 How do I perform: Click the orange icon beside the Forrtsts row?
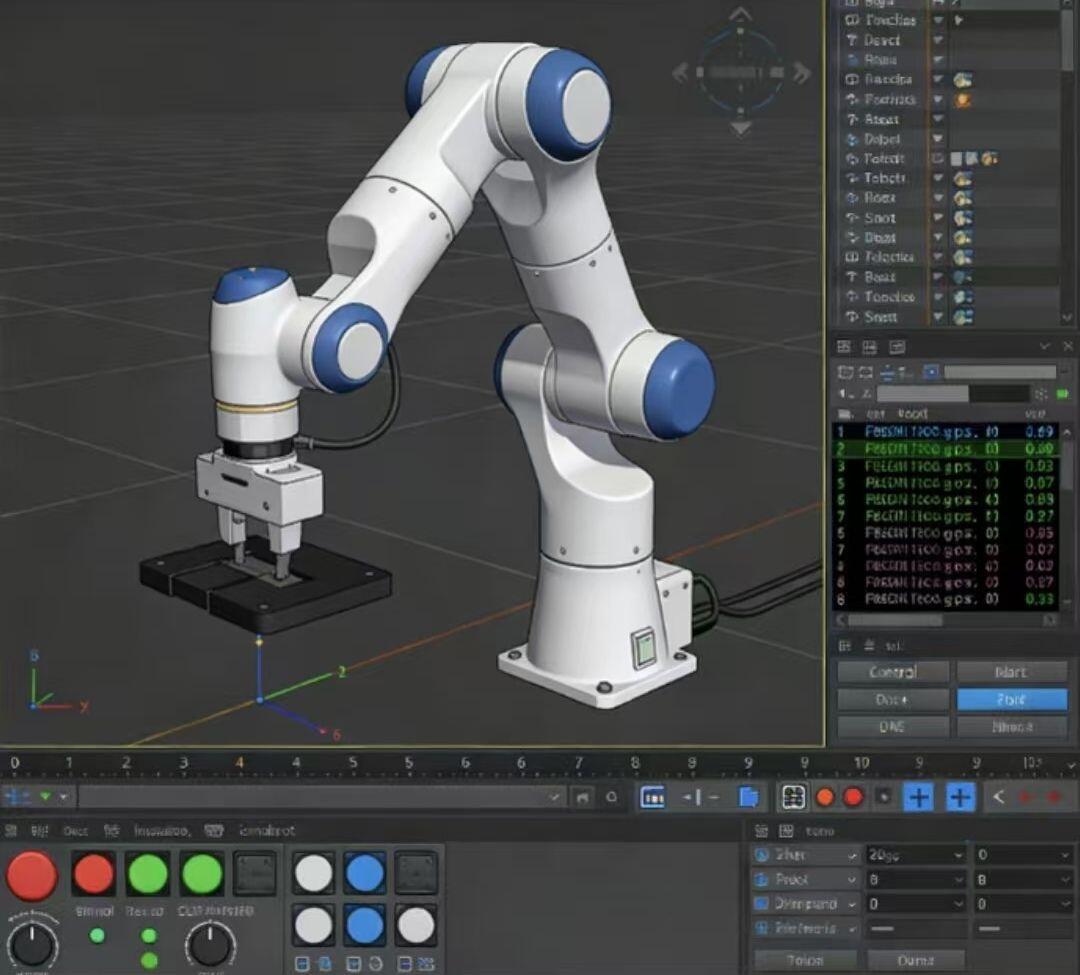[x=963, y=101]
